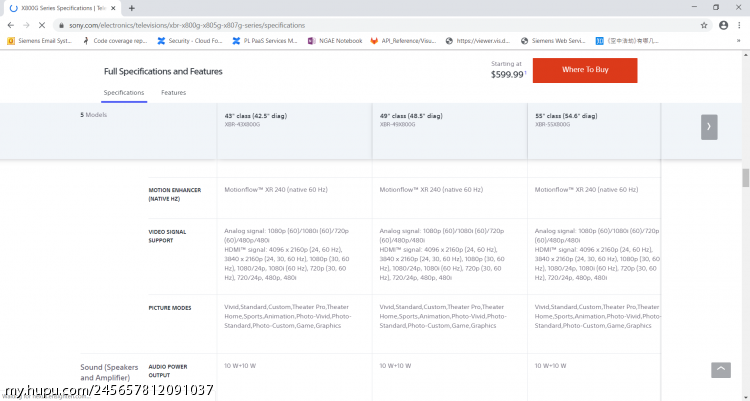Viewport: 750px width, 401px height.
Task: Open API_Reference/Visu... bookmark
Action: tap(403, 41)
